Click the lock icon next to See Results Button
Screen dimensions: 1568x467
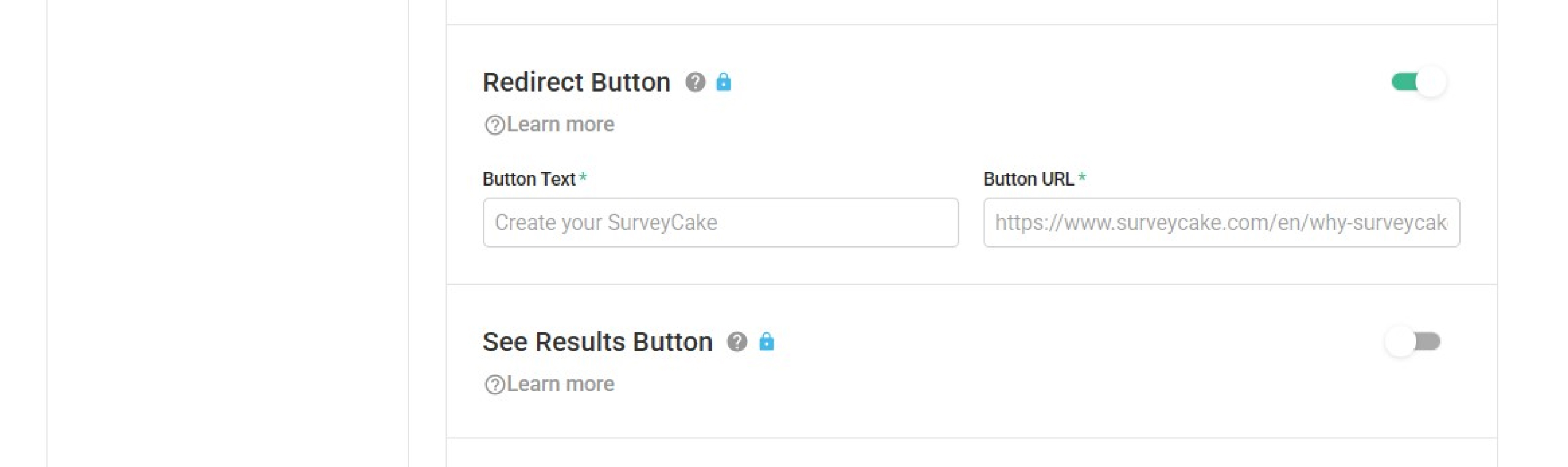tap(766, 341)
